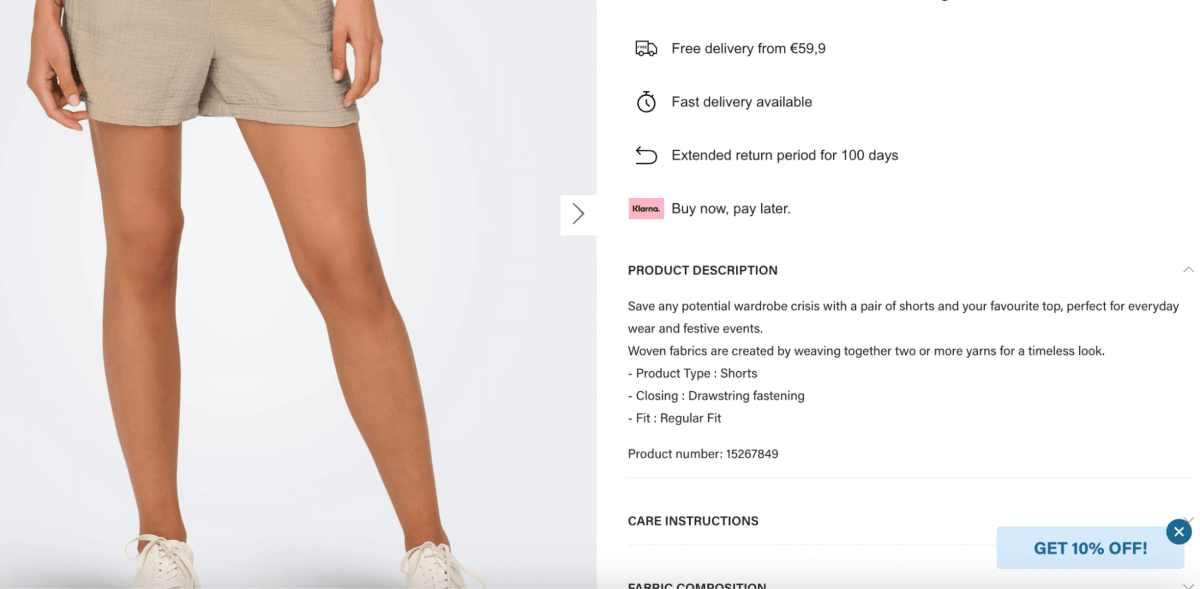Expand the Care Instructions section

point(693,521)
